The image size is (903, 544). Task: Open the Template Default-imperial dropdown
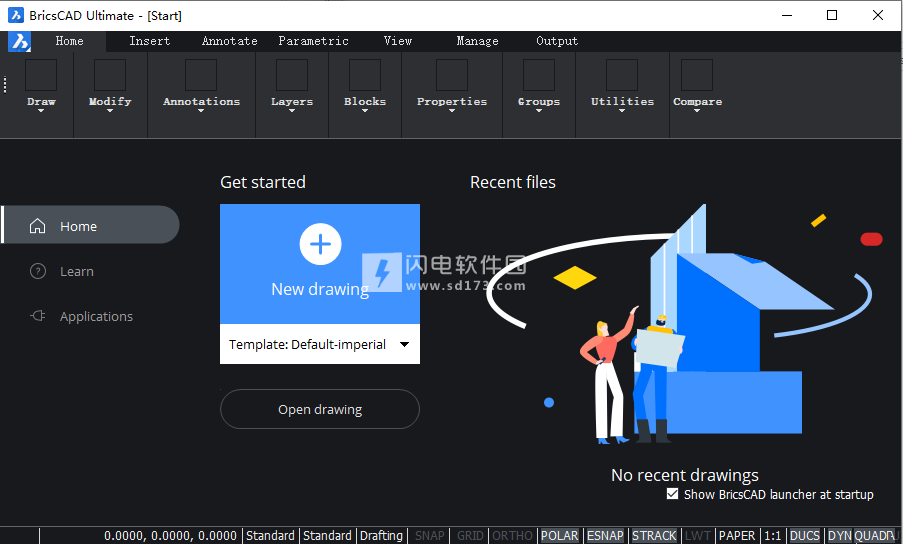[x=320, y=344]
